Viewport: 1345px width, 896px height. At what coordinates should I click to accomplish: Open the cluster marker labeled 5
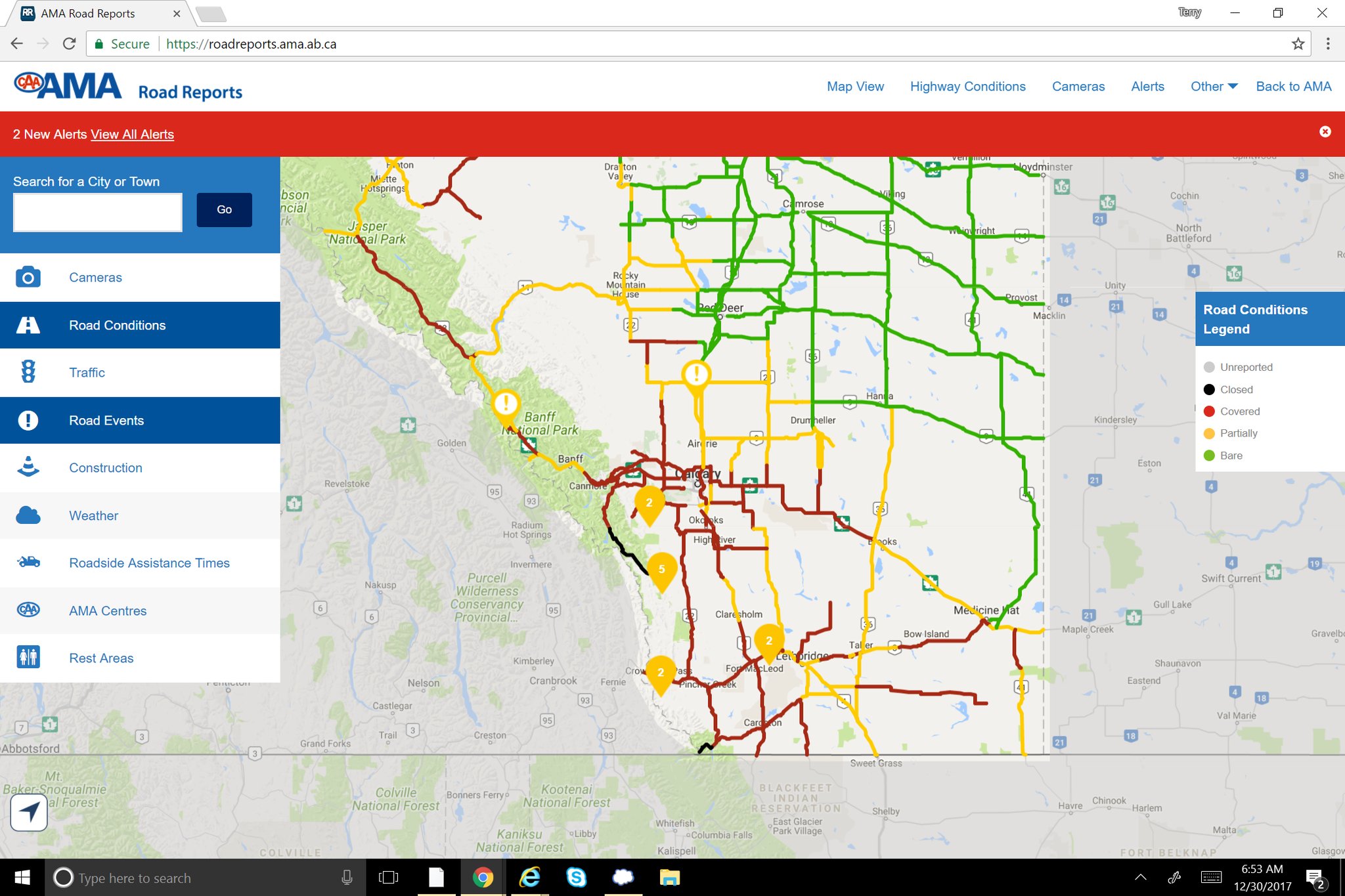coord(661,571)
